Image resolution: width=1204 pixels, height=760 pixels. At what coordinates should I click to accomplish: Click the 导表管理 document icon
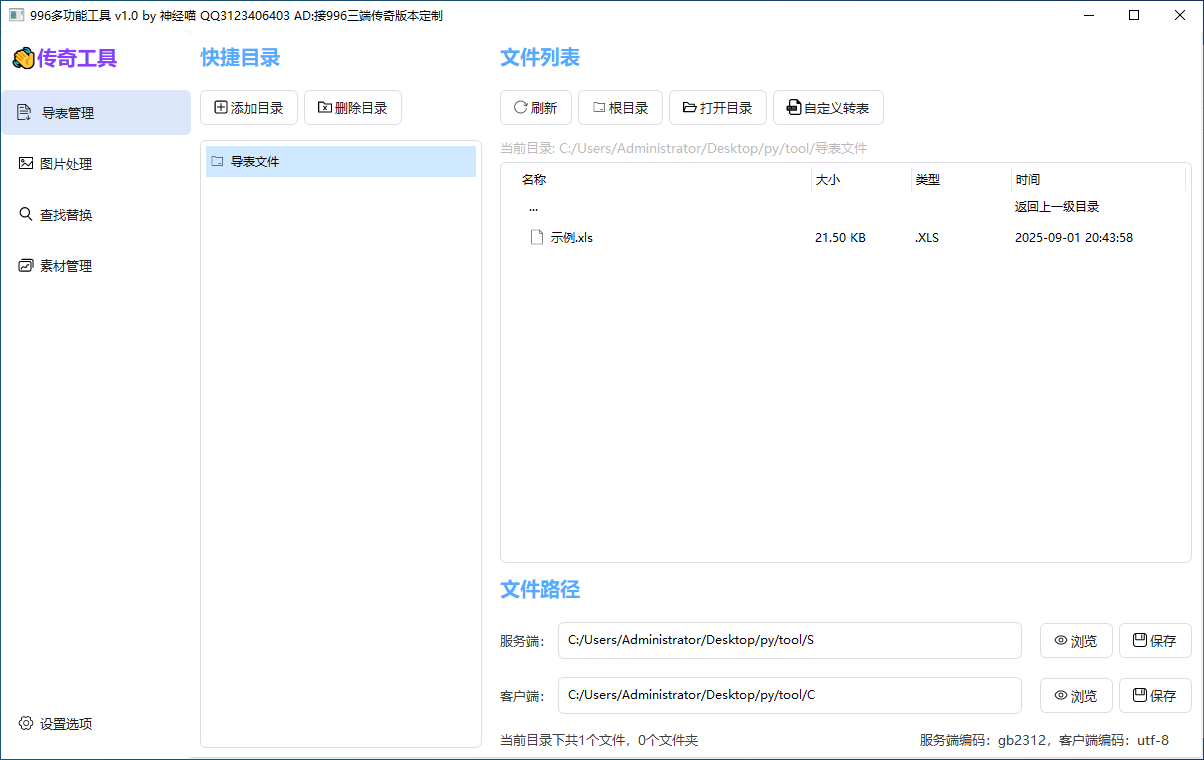(25, 113)
